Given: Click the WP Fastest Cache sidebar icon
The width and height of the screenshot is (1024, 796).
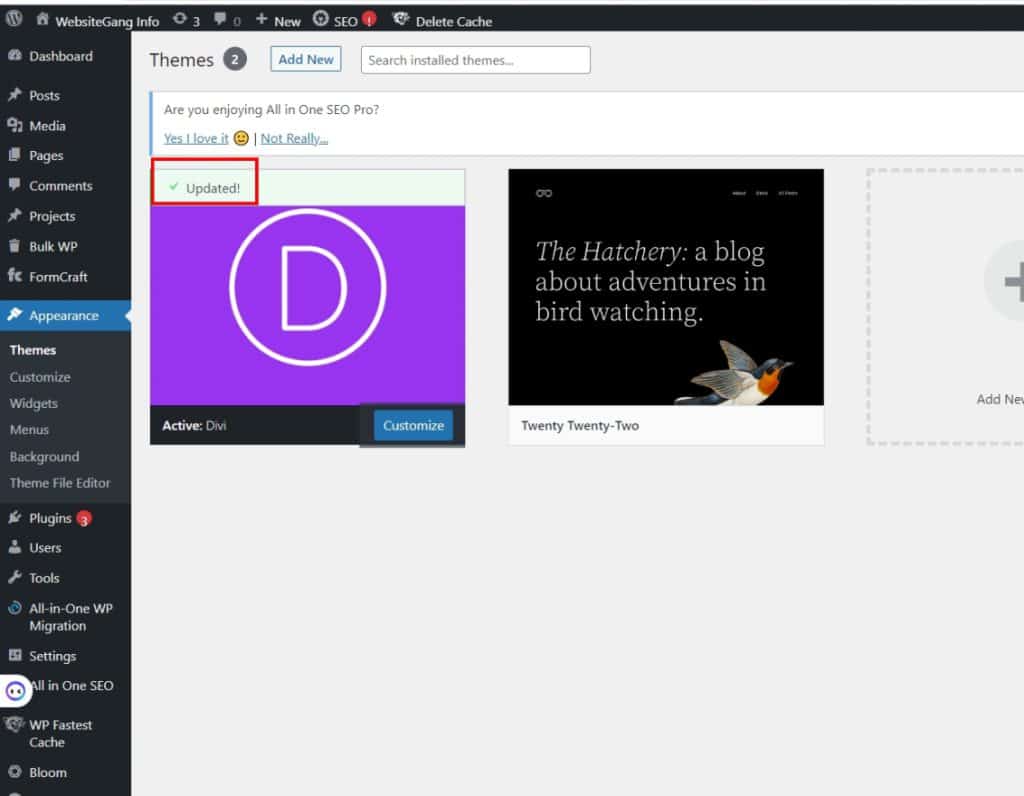Looking at the screenshot, I should coord(14,724).
